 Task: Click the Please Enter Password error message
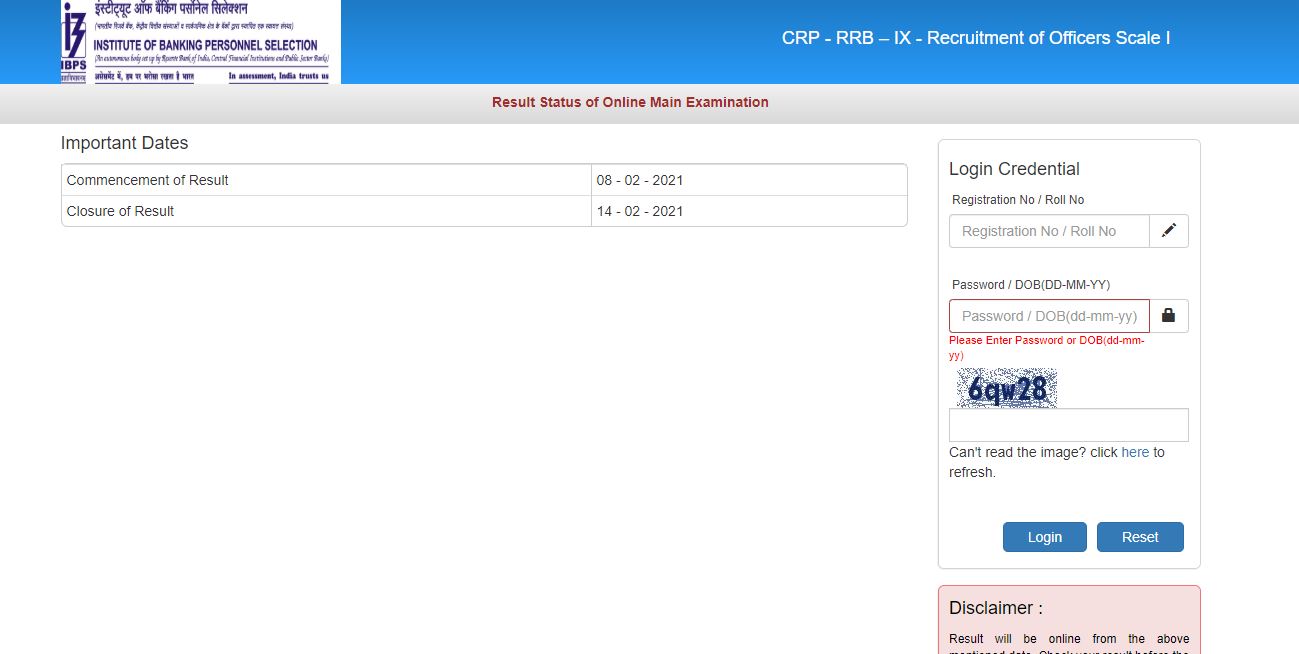pos(1048,347)
